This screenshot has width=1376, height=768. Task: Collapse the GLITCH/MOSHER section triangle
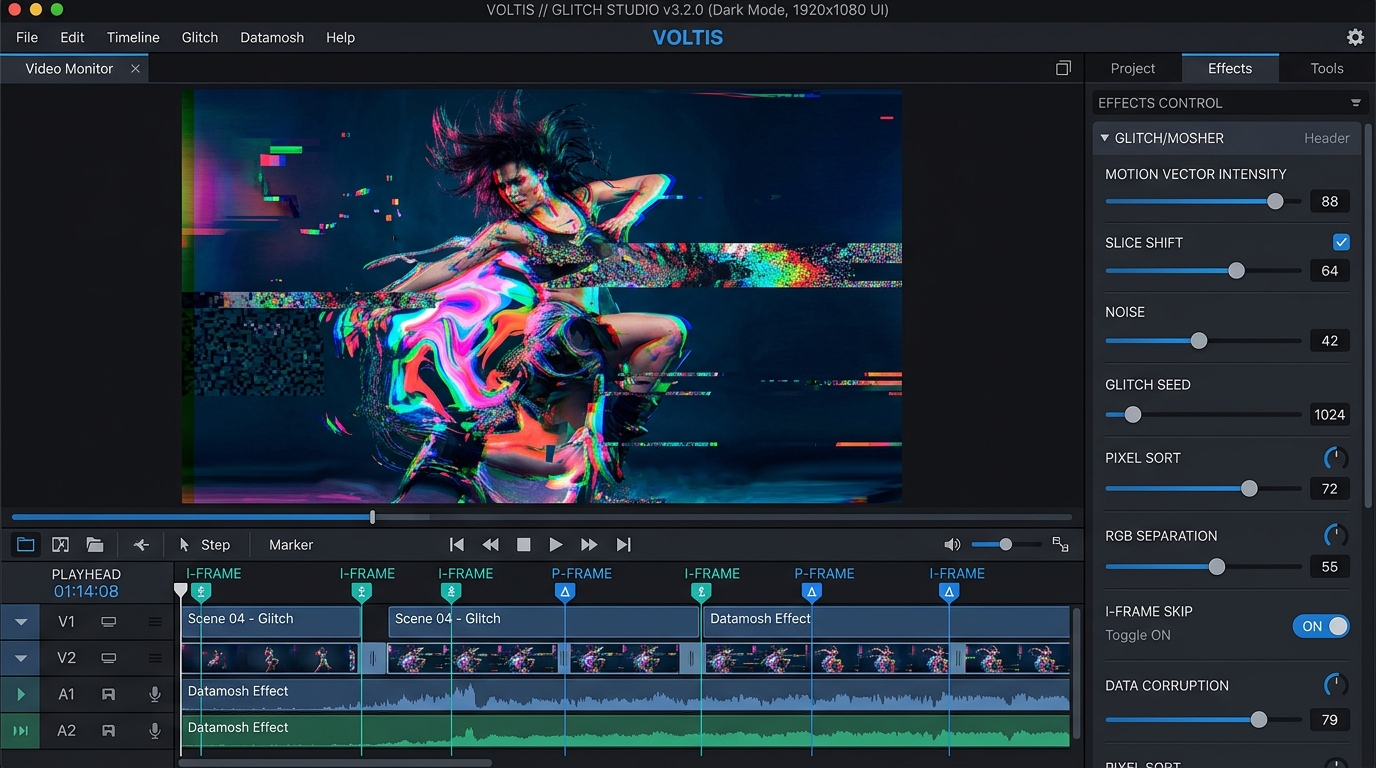(x=1105, y=138)
